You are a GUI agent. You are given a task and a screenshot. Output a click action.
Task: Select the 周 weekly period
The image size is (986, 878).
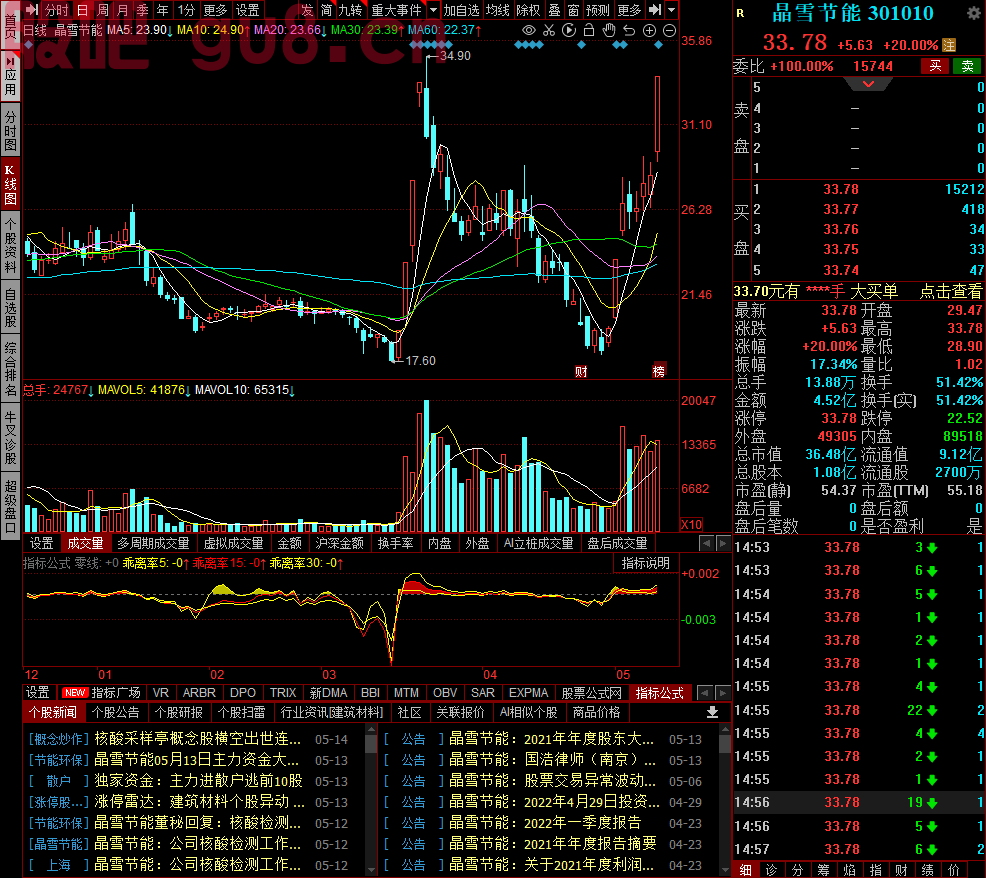pos(102,10)
